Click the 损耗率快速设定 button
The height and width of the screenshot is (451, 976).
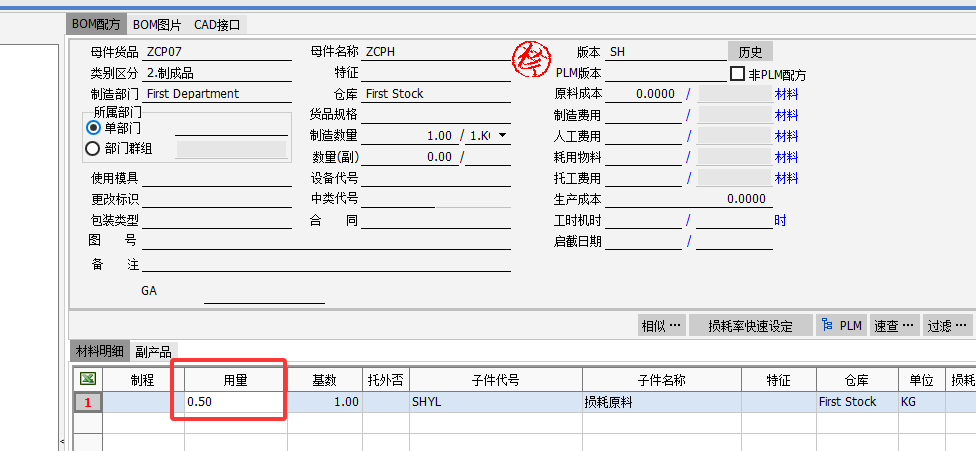[x=750, y=325]
